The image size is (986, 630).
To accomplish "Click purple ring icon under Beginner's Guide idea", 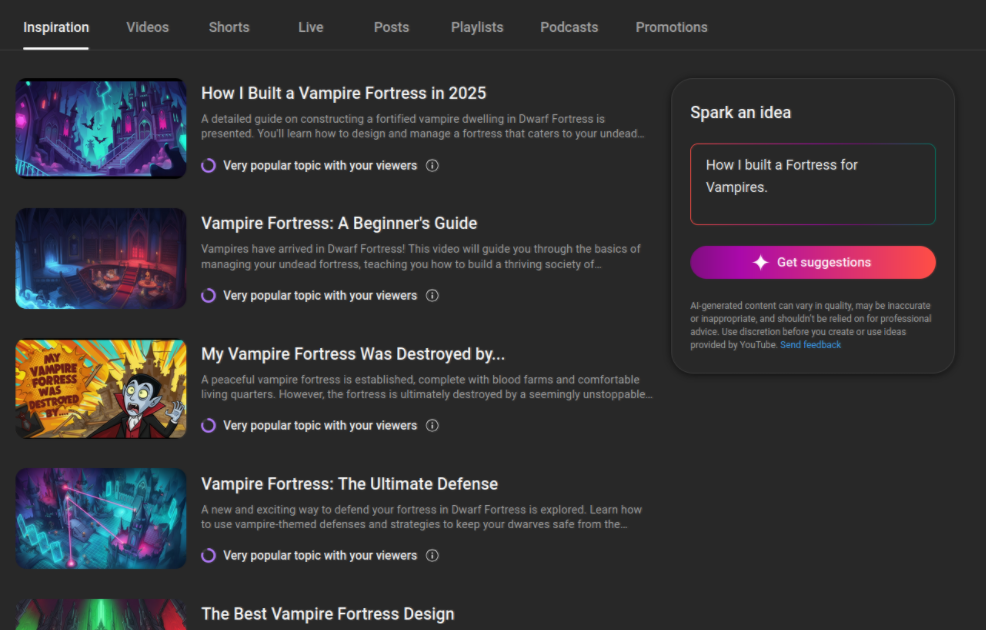I will tap(209, 296).
